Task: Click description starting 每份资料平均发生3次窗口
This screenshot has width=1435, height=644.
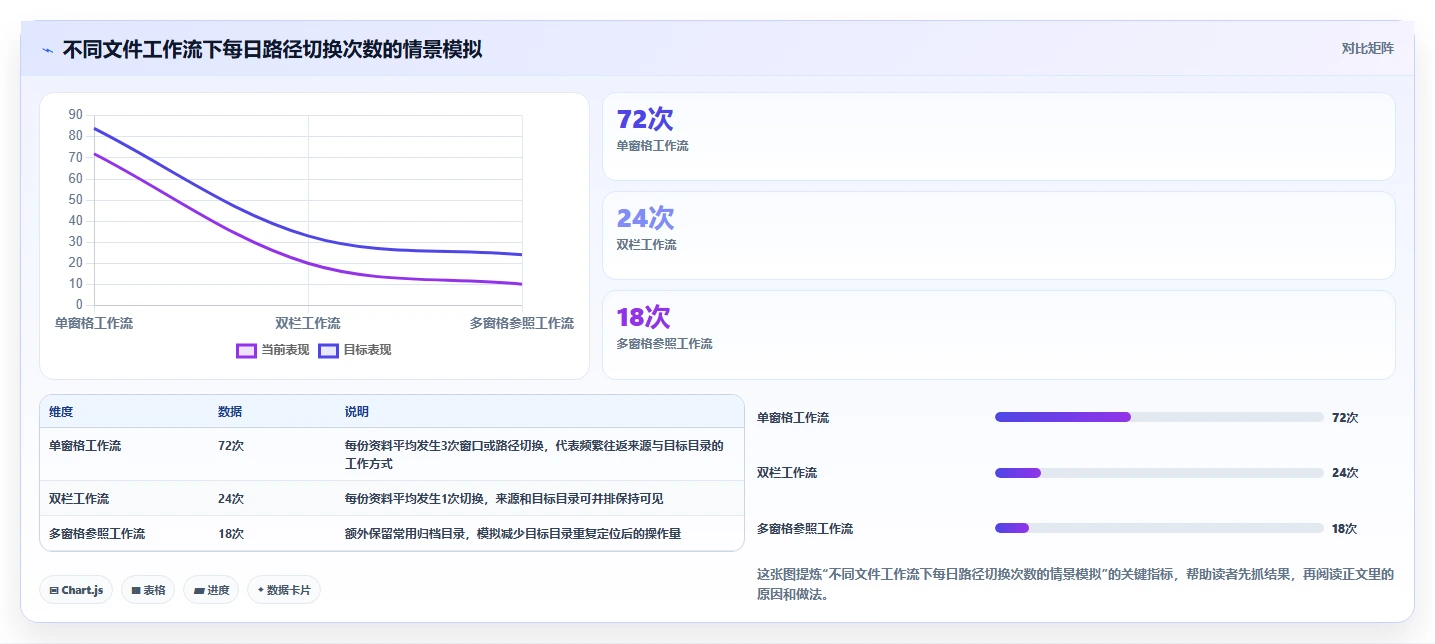Action: point(534,455)
